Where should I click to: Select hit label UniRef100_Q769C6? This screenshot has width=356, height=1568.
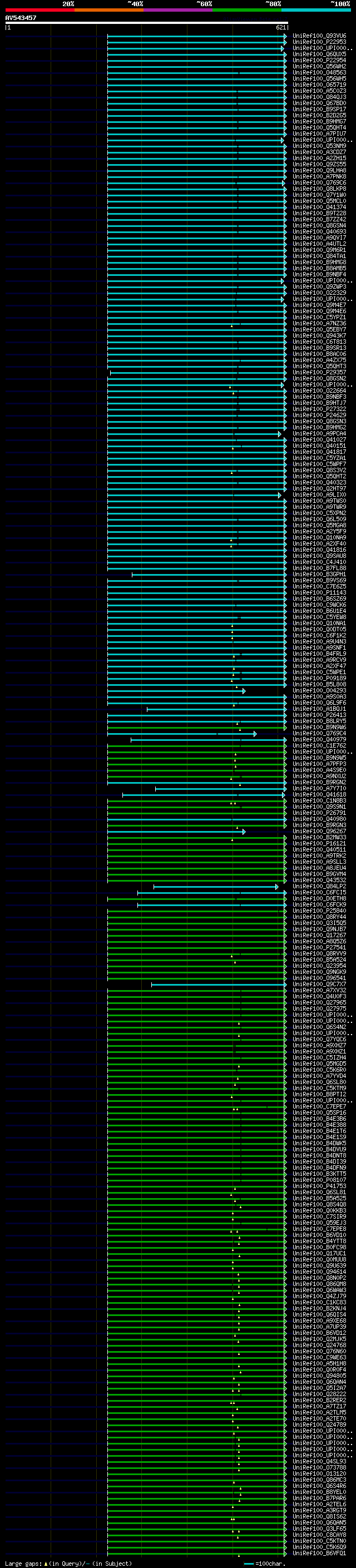[319, 182]
